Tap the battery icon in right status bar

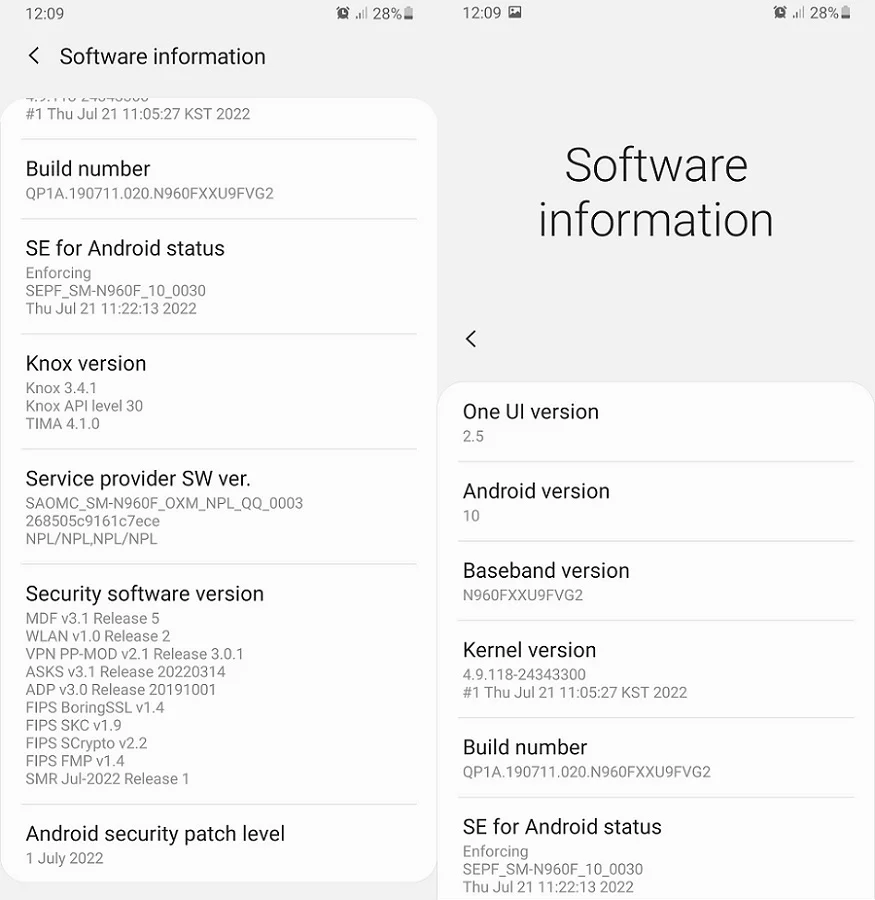click(845, 13)
